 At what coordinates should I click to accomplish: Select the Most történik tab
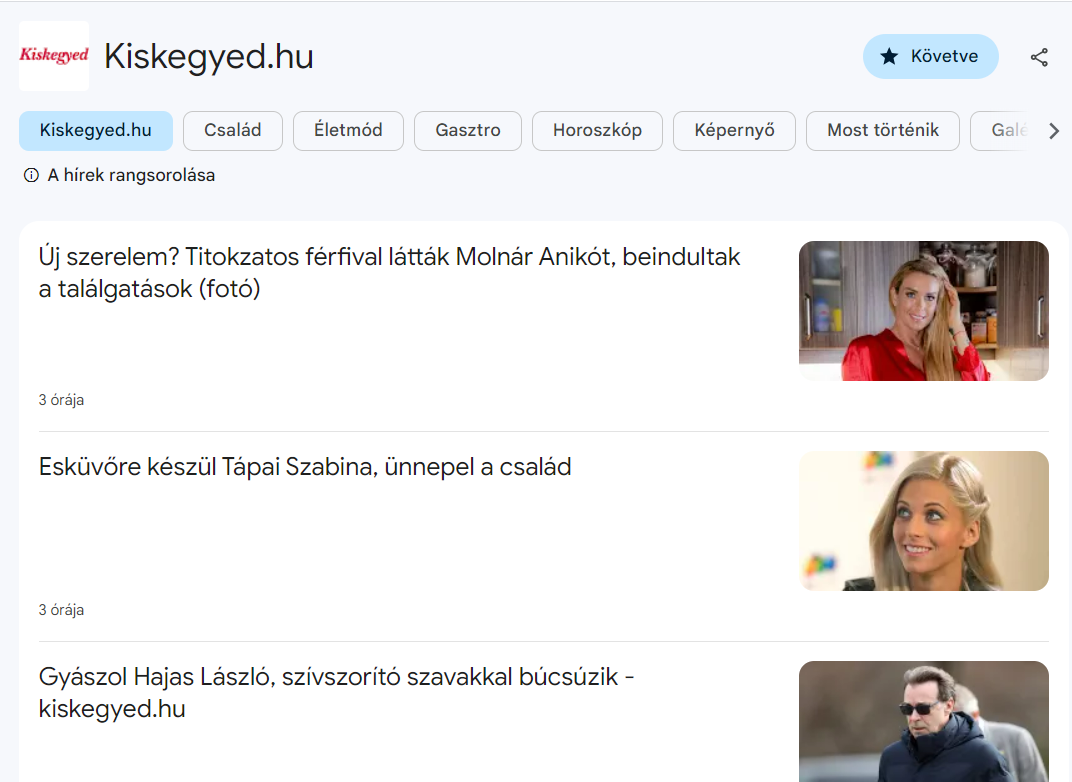(x=883, y=131)
